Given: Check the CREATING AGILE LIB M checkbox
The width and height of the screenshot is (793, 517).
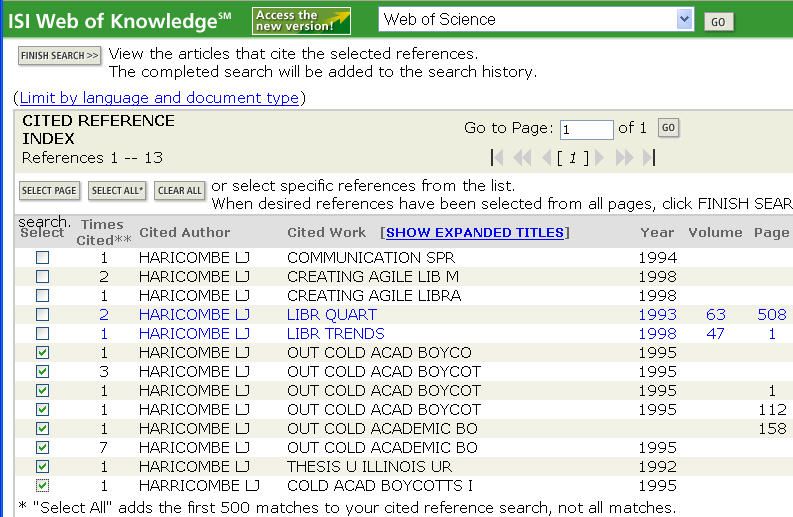Looking at the screenshot, I should point(42,277).
